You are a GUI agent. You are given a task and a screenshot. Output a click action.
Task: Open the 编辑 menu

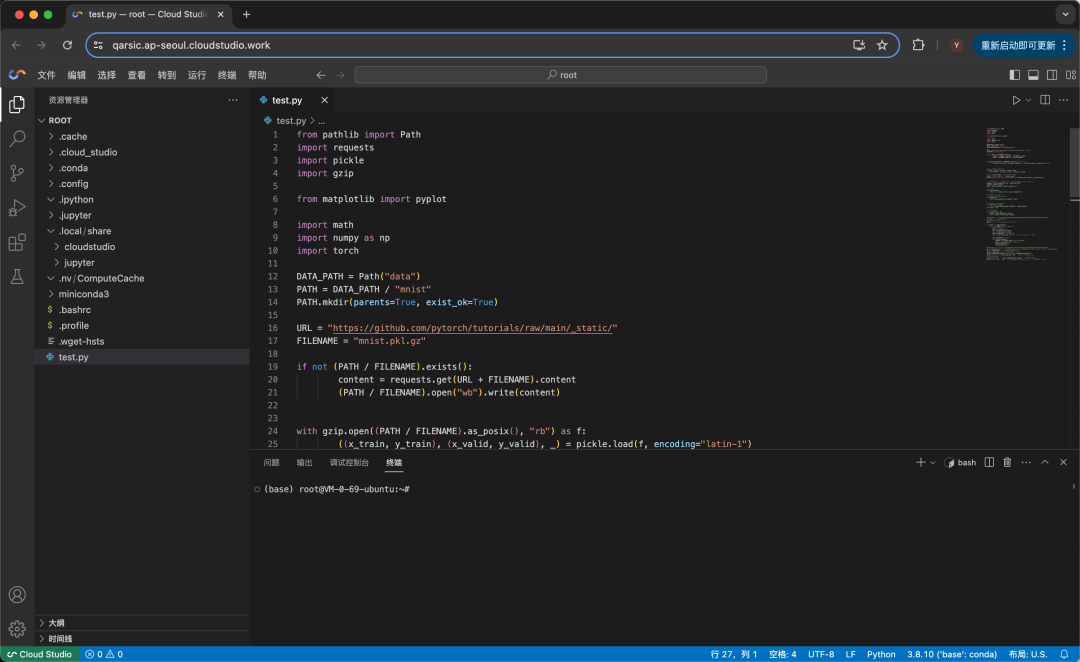pyautogui.click(x=76, y=75)
